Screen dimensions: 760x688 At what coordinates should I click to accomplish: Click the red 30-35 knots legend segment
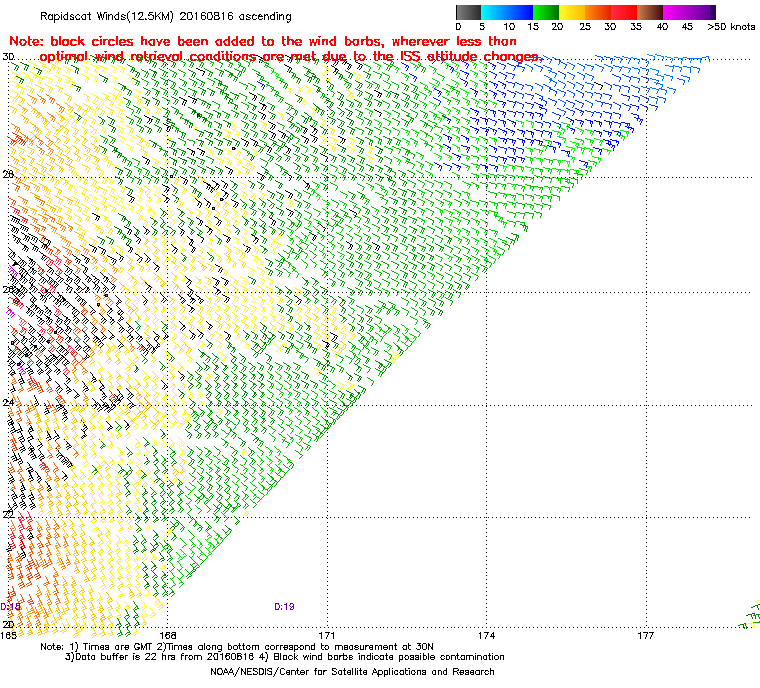tap(624, 12)
